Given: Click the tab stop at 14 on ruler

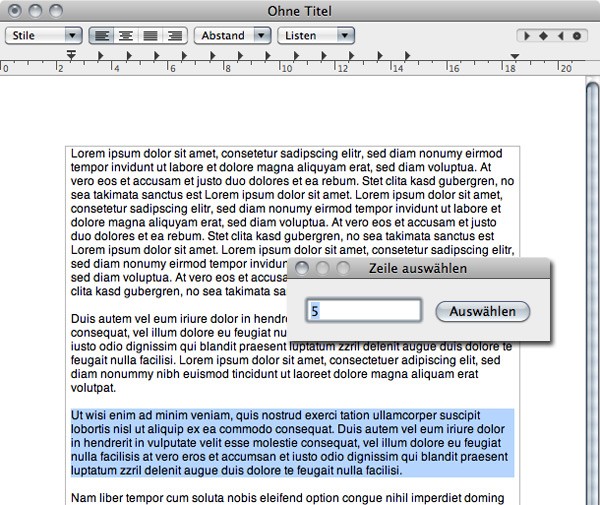Looking at the screenshot, I should [x=407, y=56].
